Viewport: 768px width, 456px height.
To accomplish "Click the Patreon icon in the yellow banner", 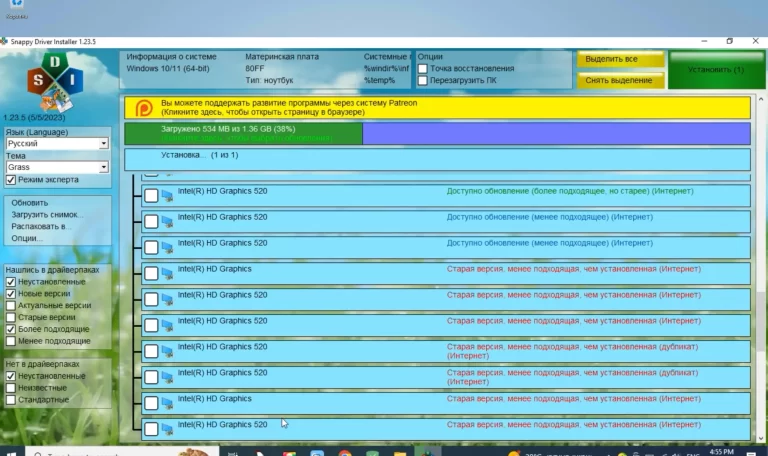I will pos(144,108).
